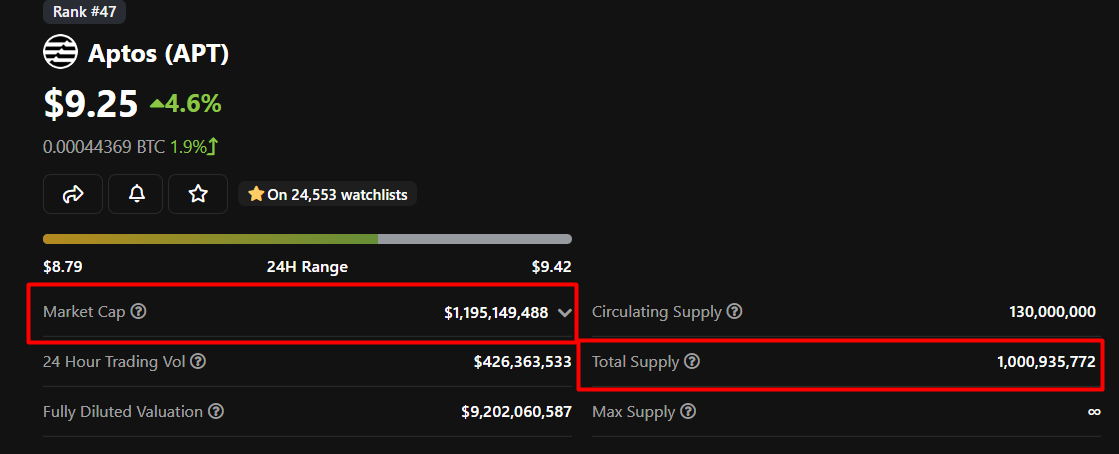Click the 24H Range progress bar

[x=307, y=239]
